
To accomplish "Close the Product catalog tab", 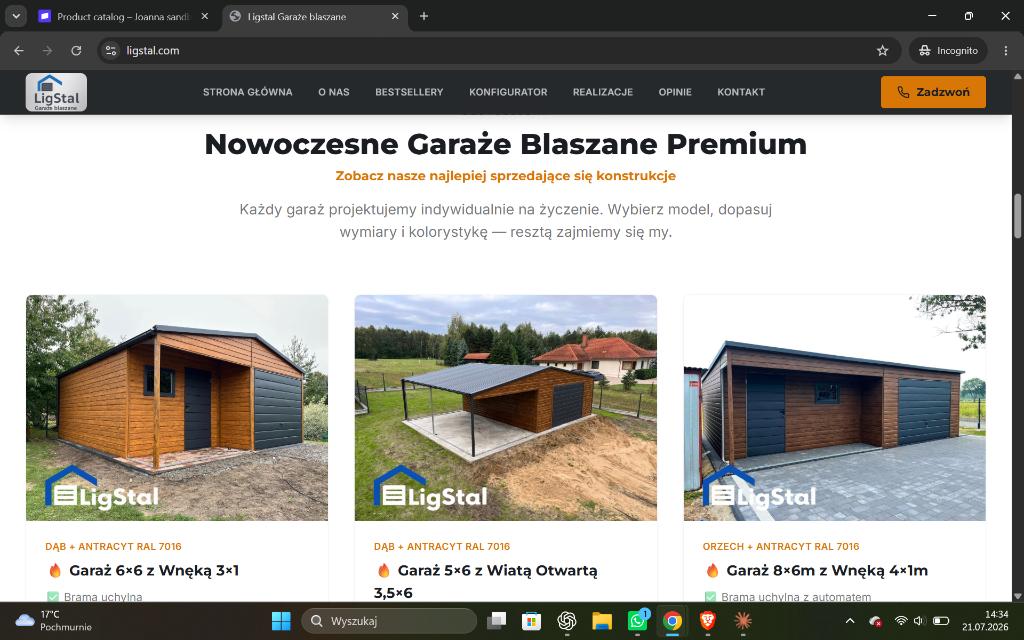I will coord(204,16).
